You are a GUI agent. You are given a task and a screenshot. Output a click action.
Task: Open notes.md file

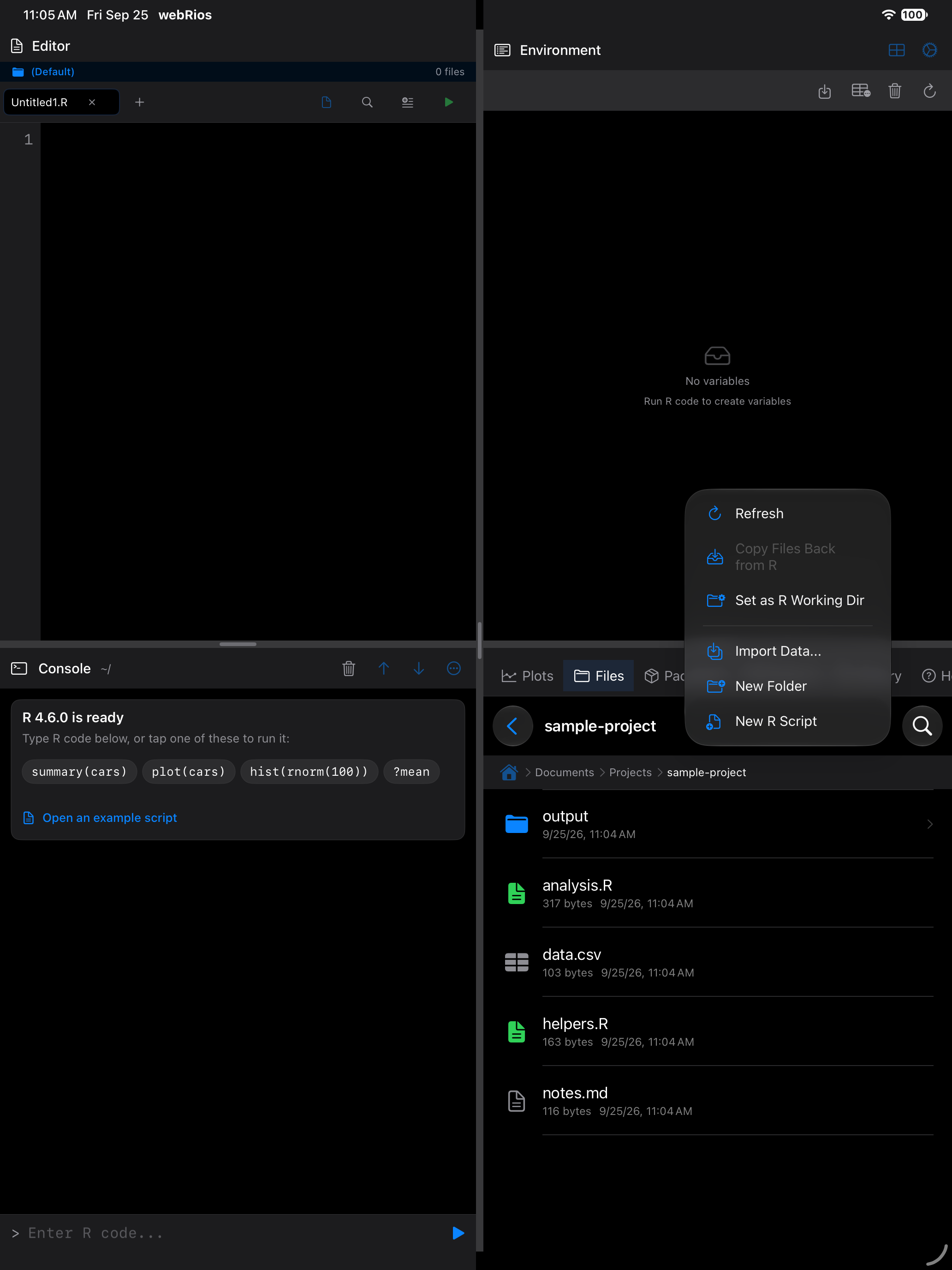[717, 1101]
